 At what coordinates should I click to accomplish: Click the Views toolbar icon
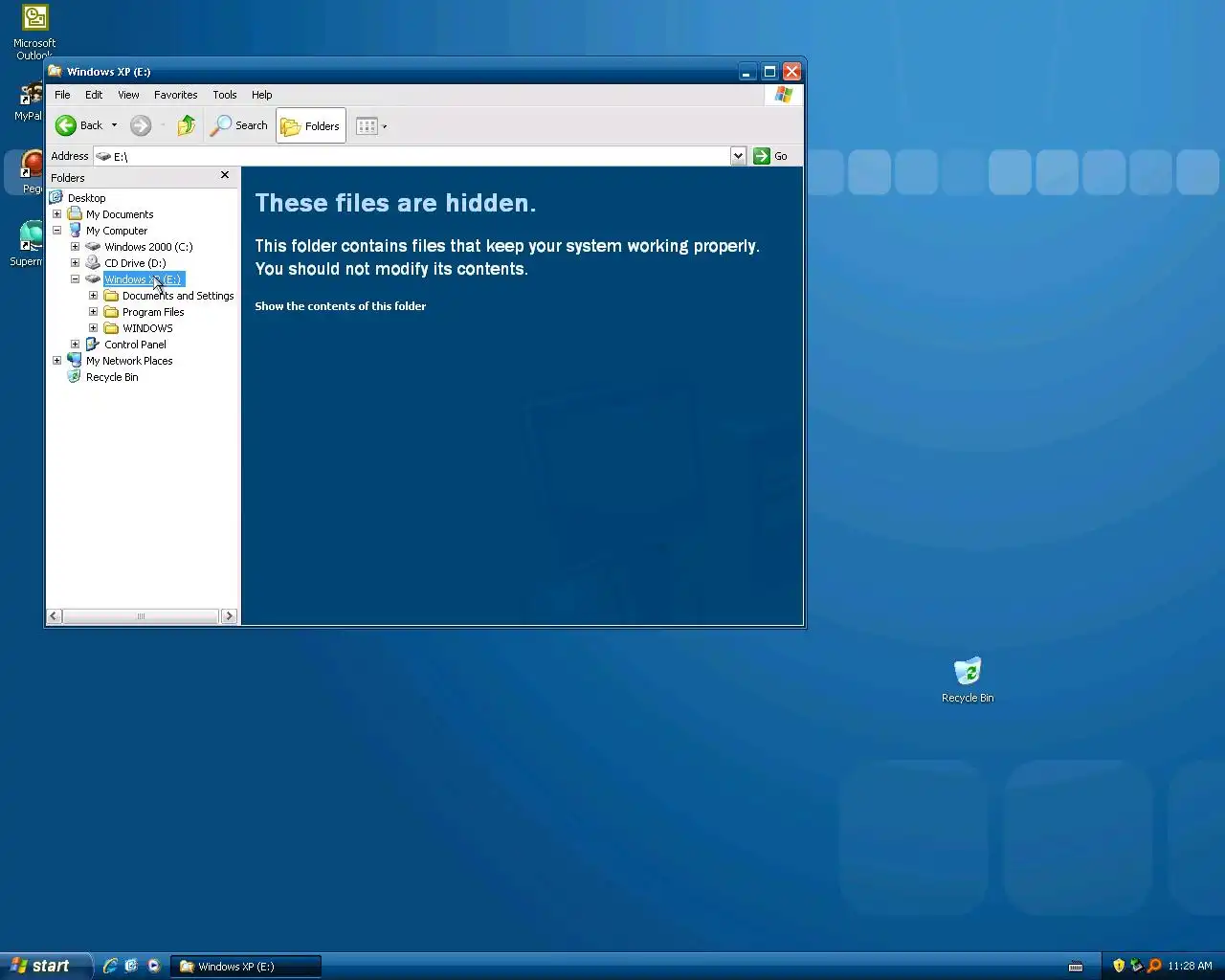pyautogui.click(x=367, y=125)
